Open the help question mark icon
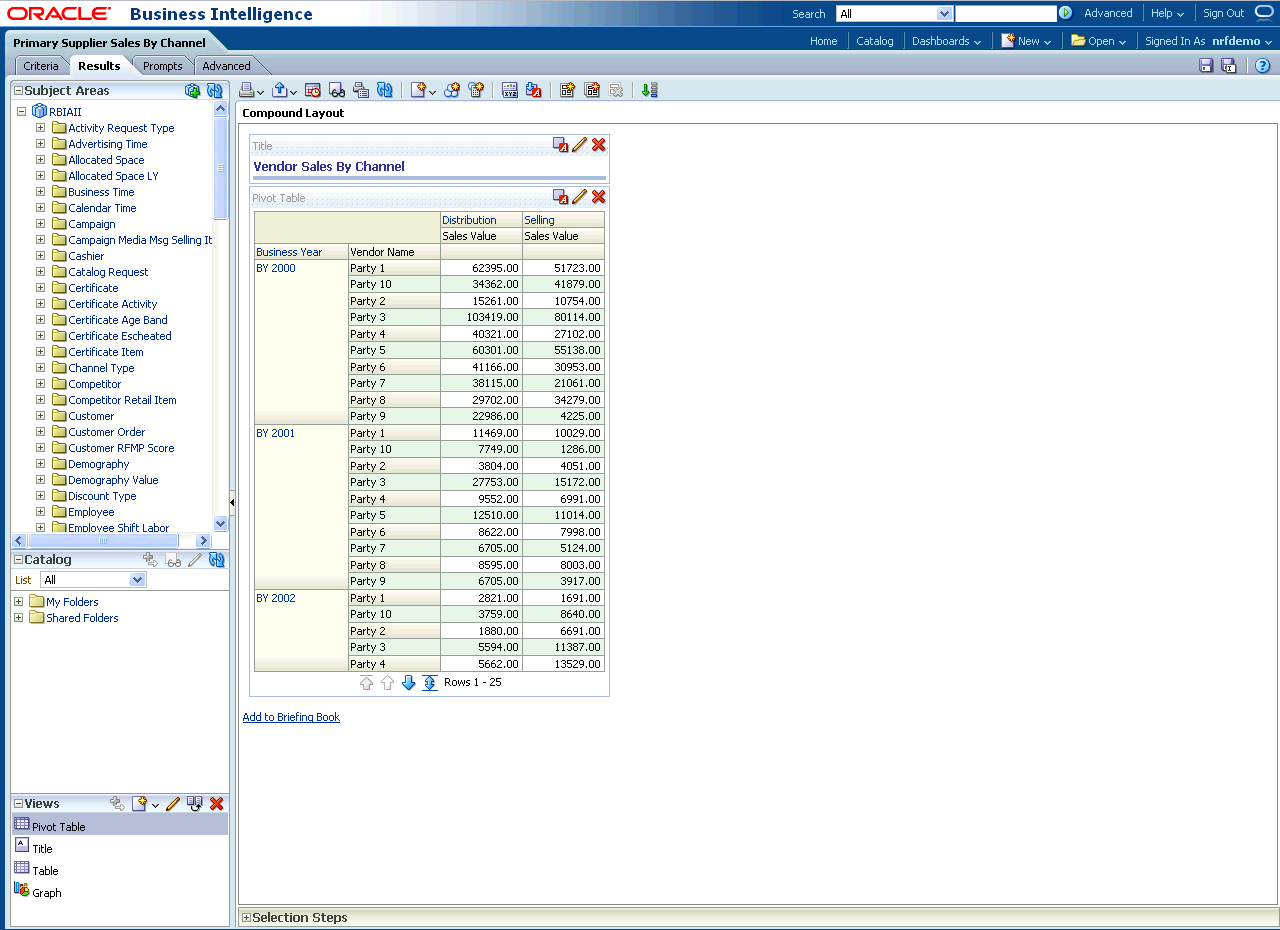The image size is (1280, 930). (1263, 66)
